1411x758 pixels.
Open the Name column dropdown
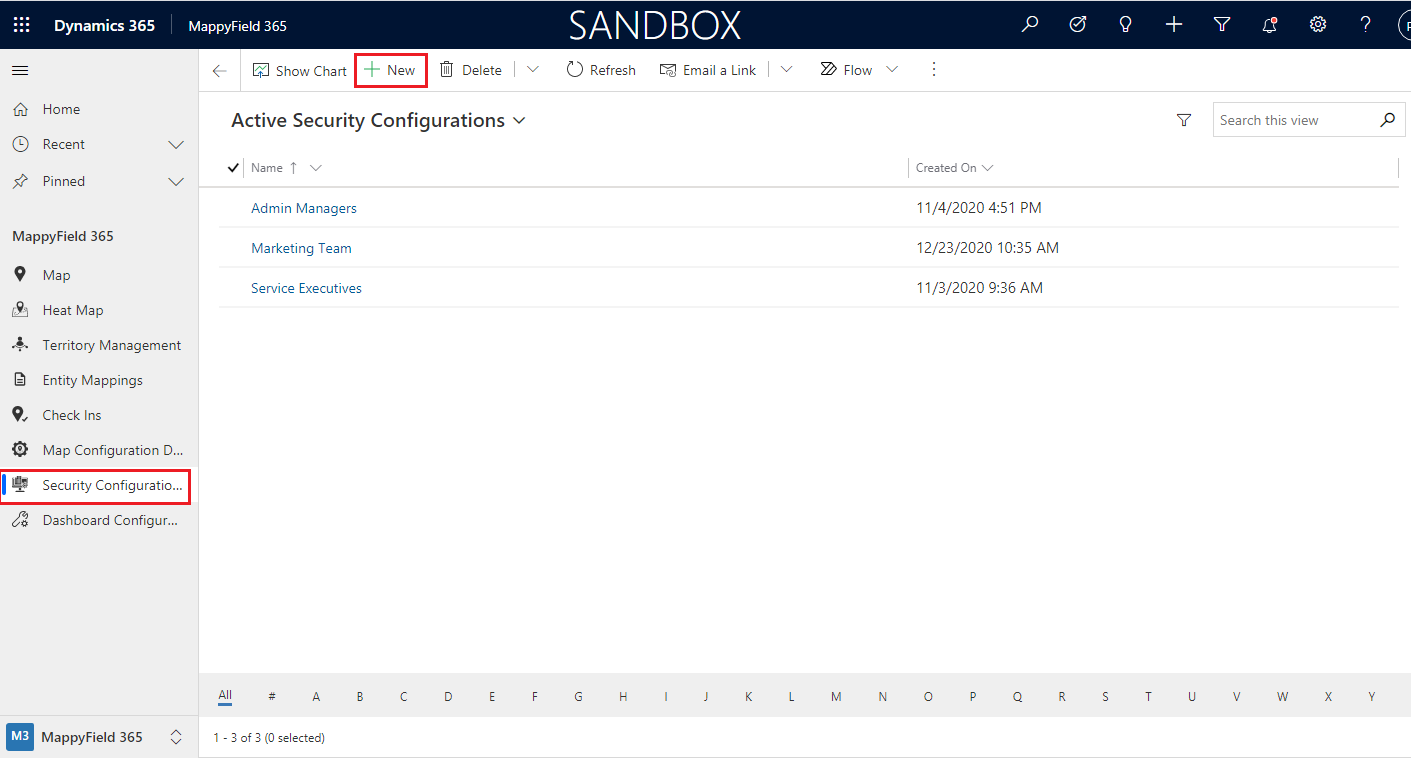(x=316, y=168)
